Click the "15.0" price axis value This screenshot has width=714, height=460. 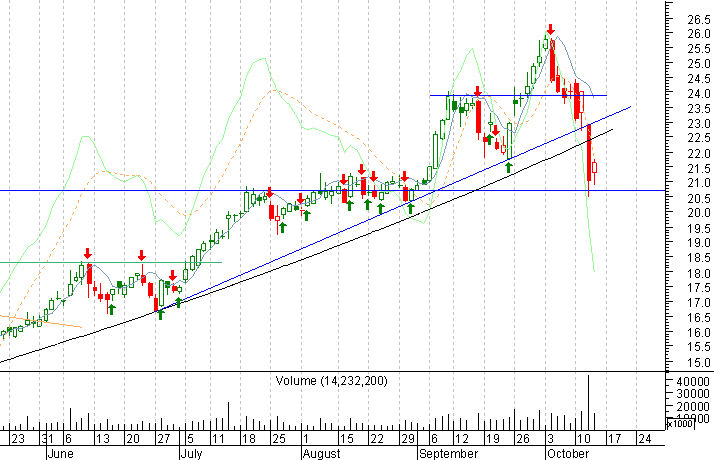pyautogui.click(x=699, y=363)
